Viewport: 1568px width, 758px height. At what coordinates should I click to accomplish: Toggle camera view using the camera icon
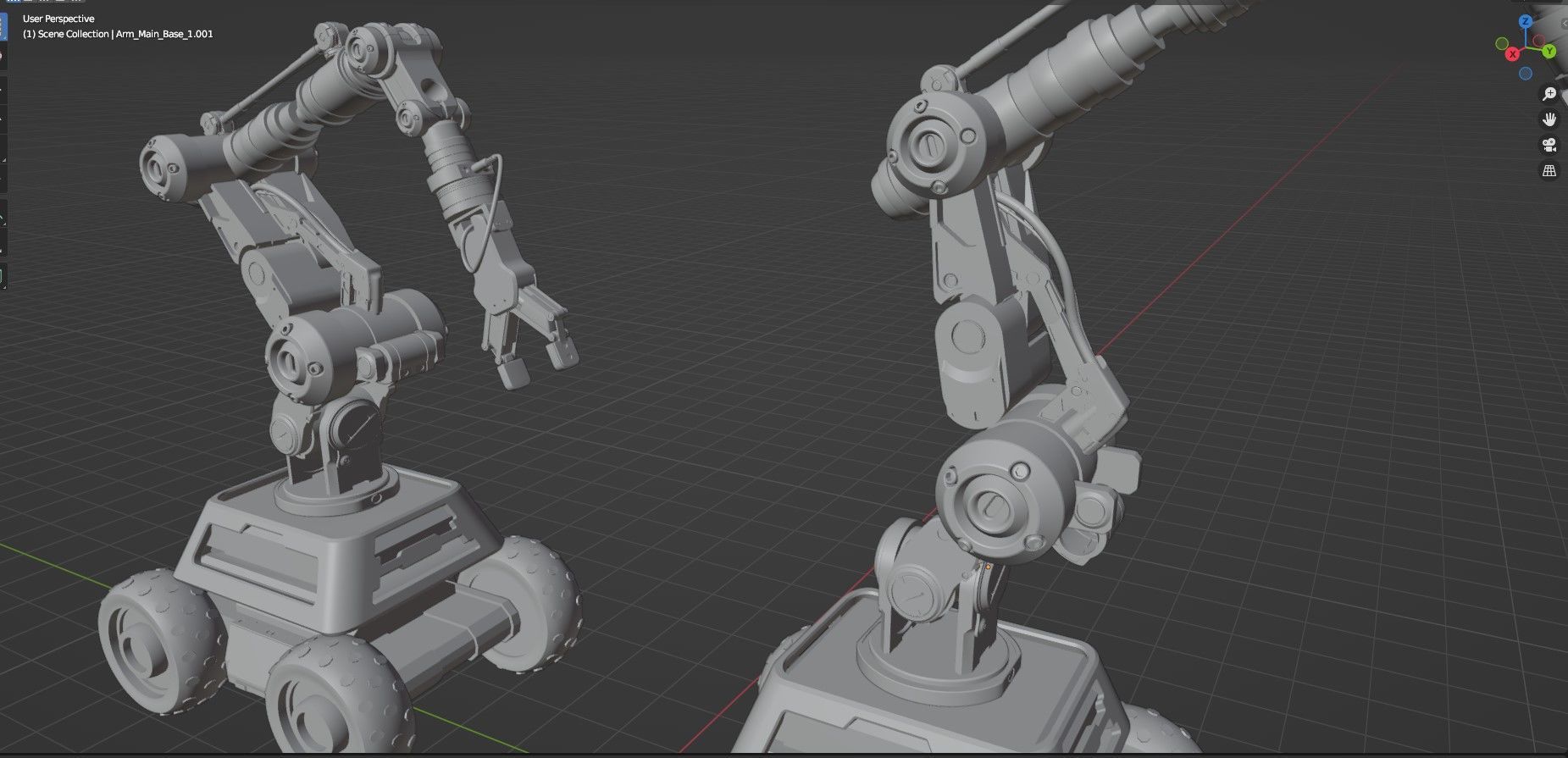pyautogui.click(x=1549, y=145)
